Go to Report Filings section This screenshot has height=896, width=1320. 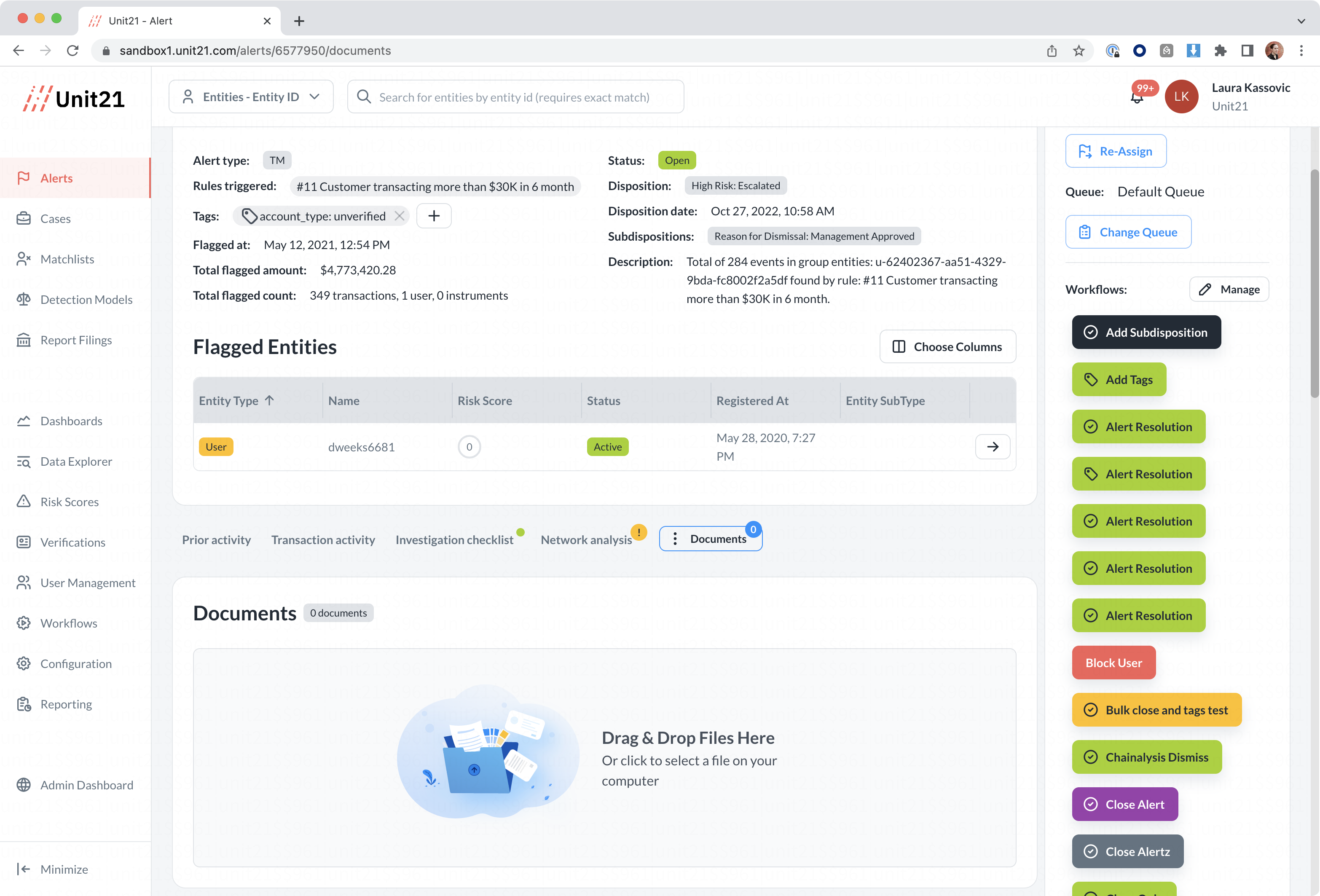point(75,340)
